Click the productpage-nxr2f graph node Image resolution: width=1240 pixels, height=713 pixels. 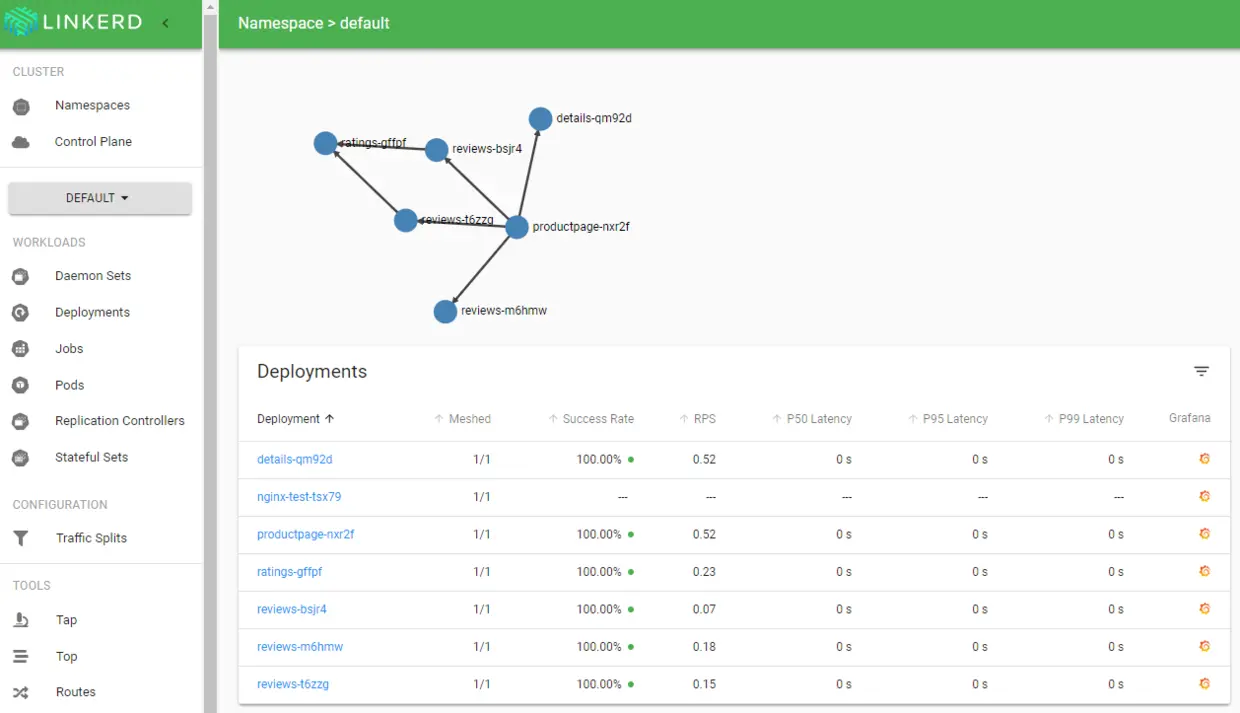coord(516,227)
